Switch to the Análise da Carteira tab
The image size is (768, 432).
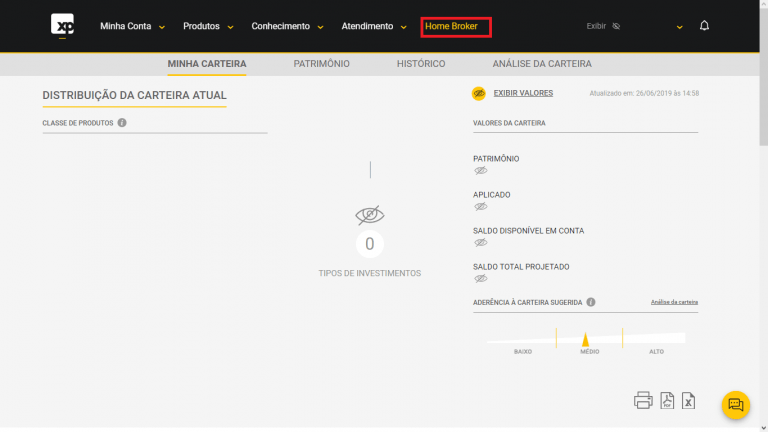click(x=542, y=64)
